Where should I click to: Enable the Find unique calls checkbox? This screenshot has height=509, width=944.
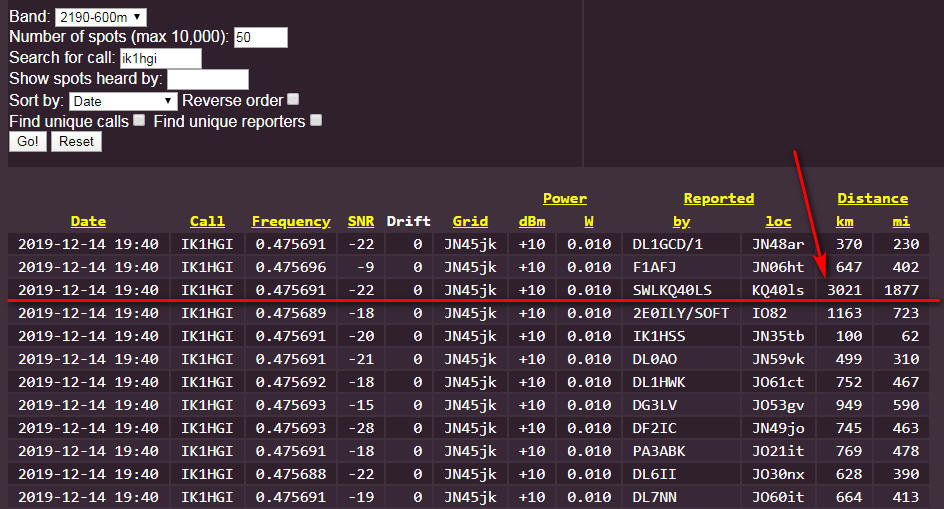click(x=139, y=120)
